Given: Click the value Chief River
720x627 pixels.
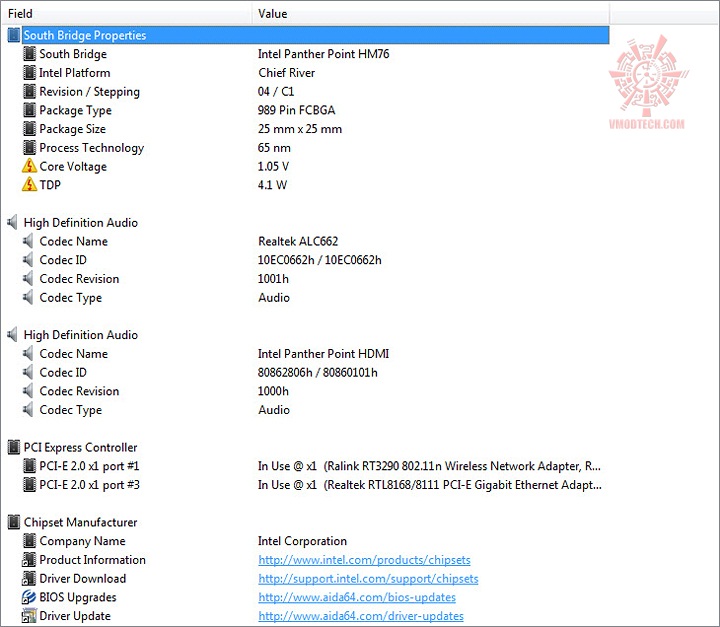Looking at the screenshot, I should point(287,73).
